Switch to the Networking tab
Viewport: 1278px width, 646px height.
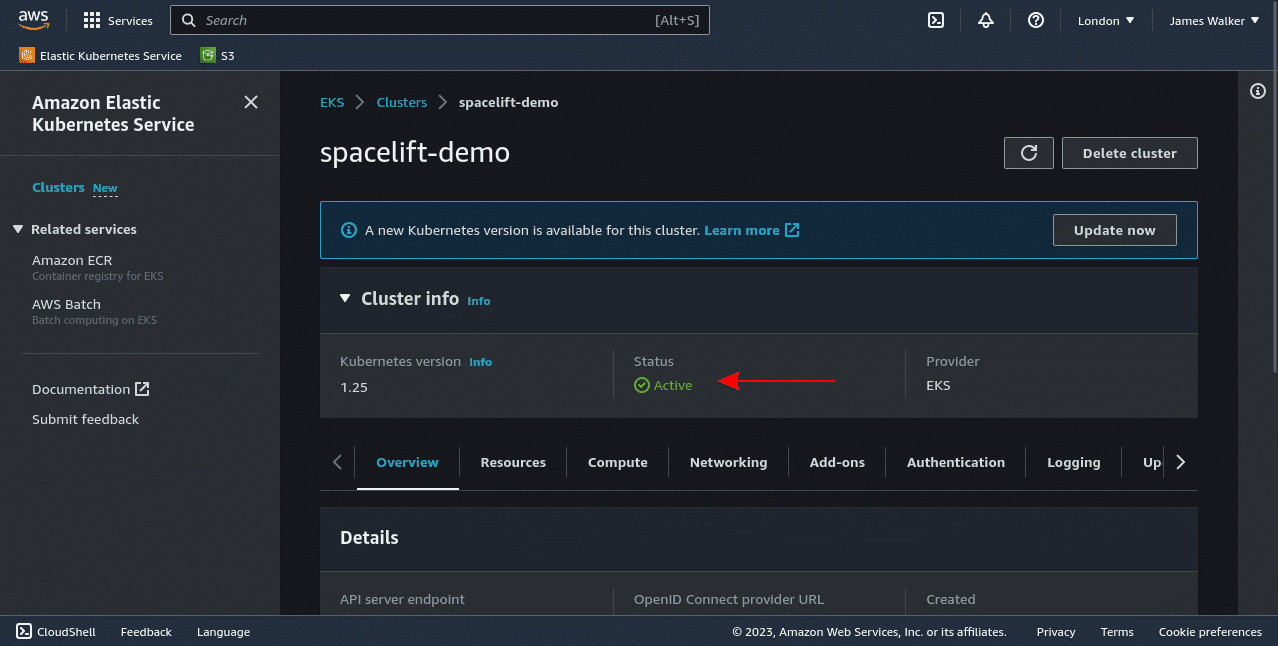click(x=728, y=462)
